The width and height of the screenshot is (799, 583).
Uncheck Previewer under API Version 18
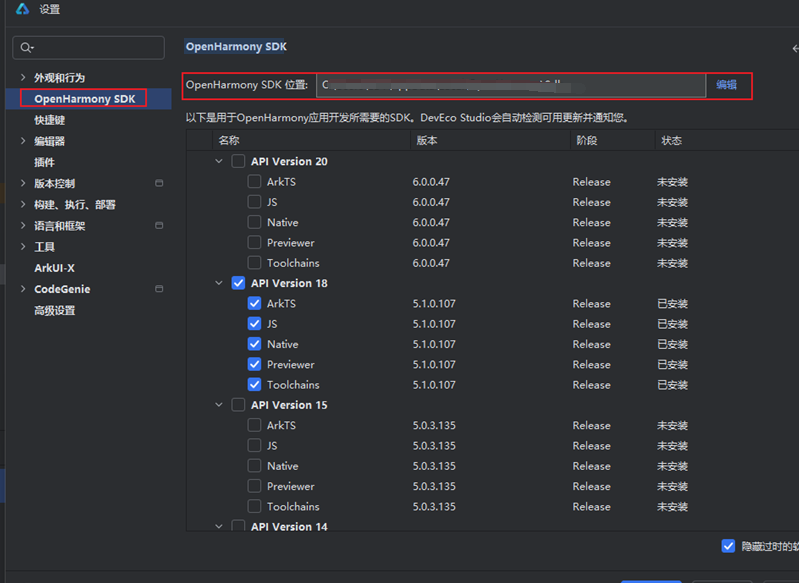point(254,365)
